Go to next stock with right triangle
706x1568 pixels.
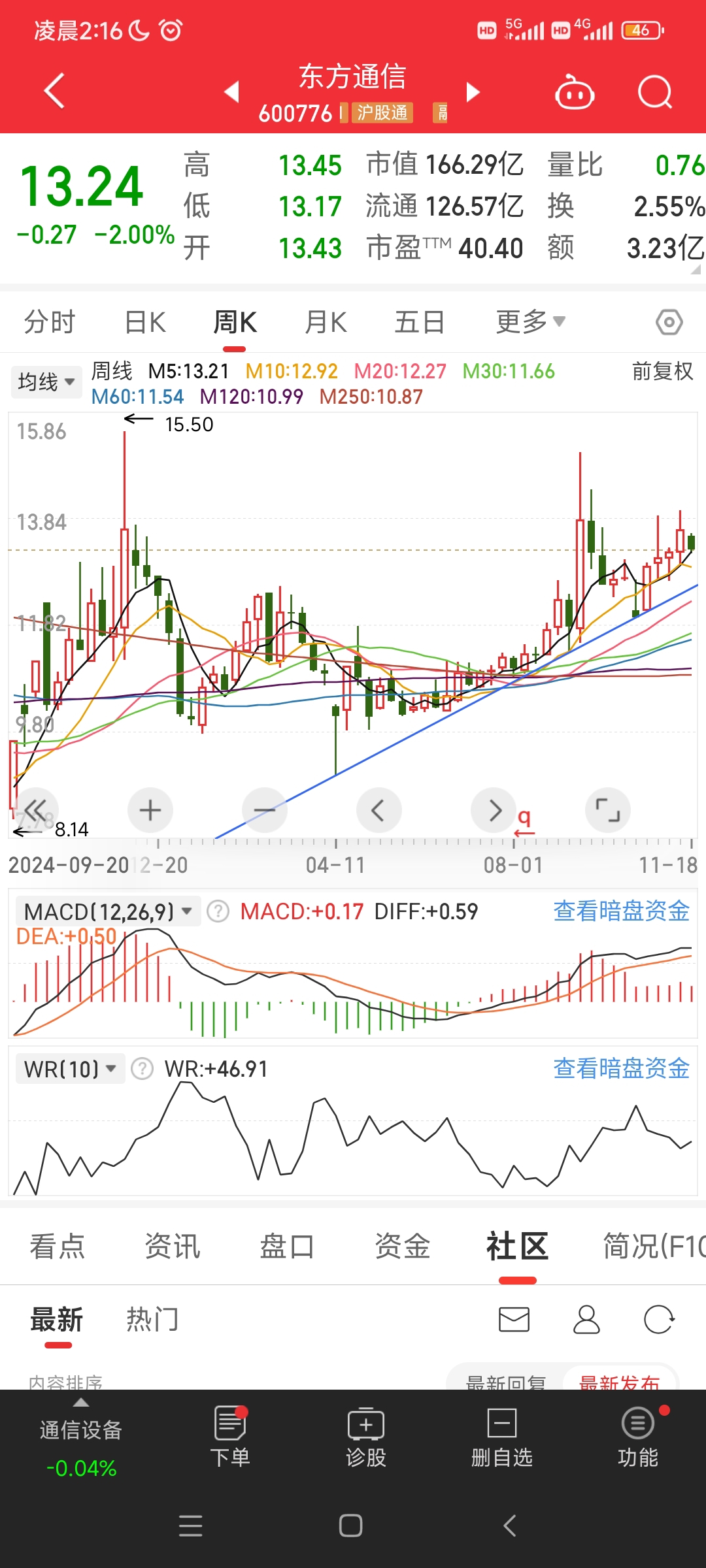(473, 92)
